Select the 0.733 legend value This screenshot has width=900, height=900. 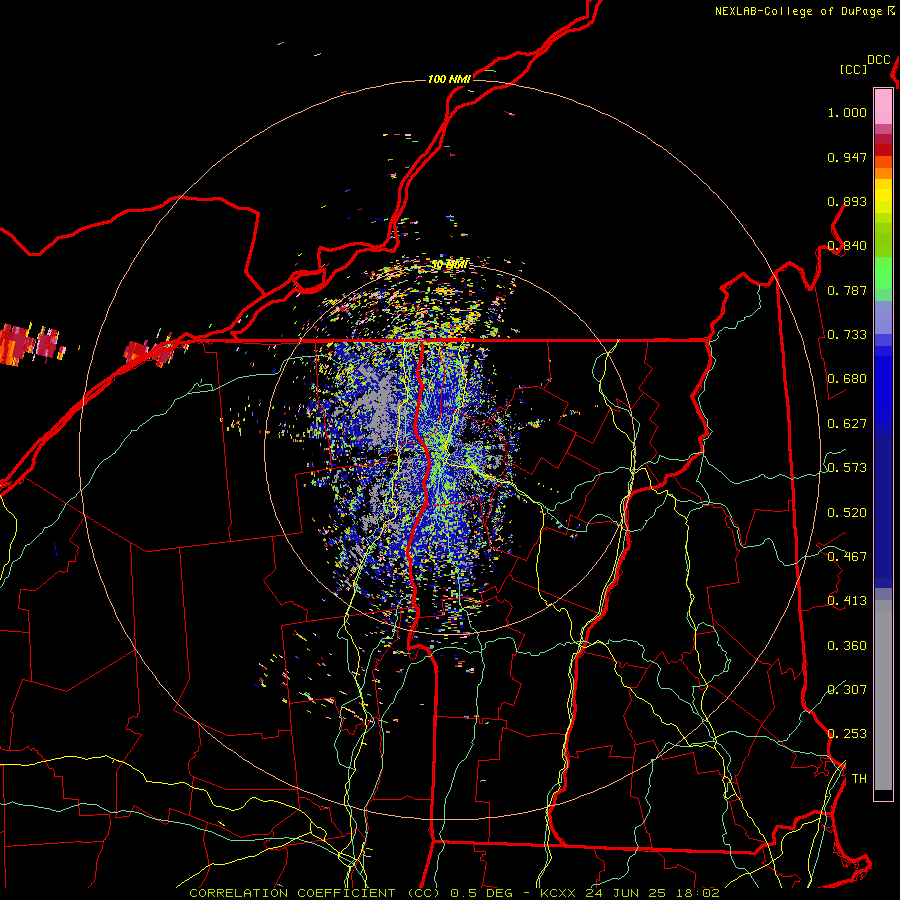click(x=847, y=335)
